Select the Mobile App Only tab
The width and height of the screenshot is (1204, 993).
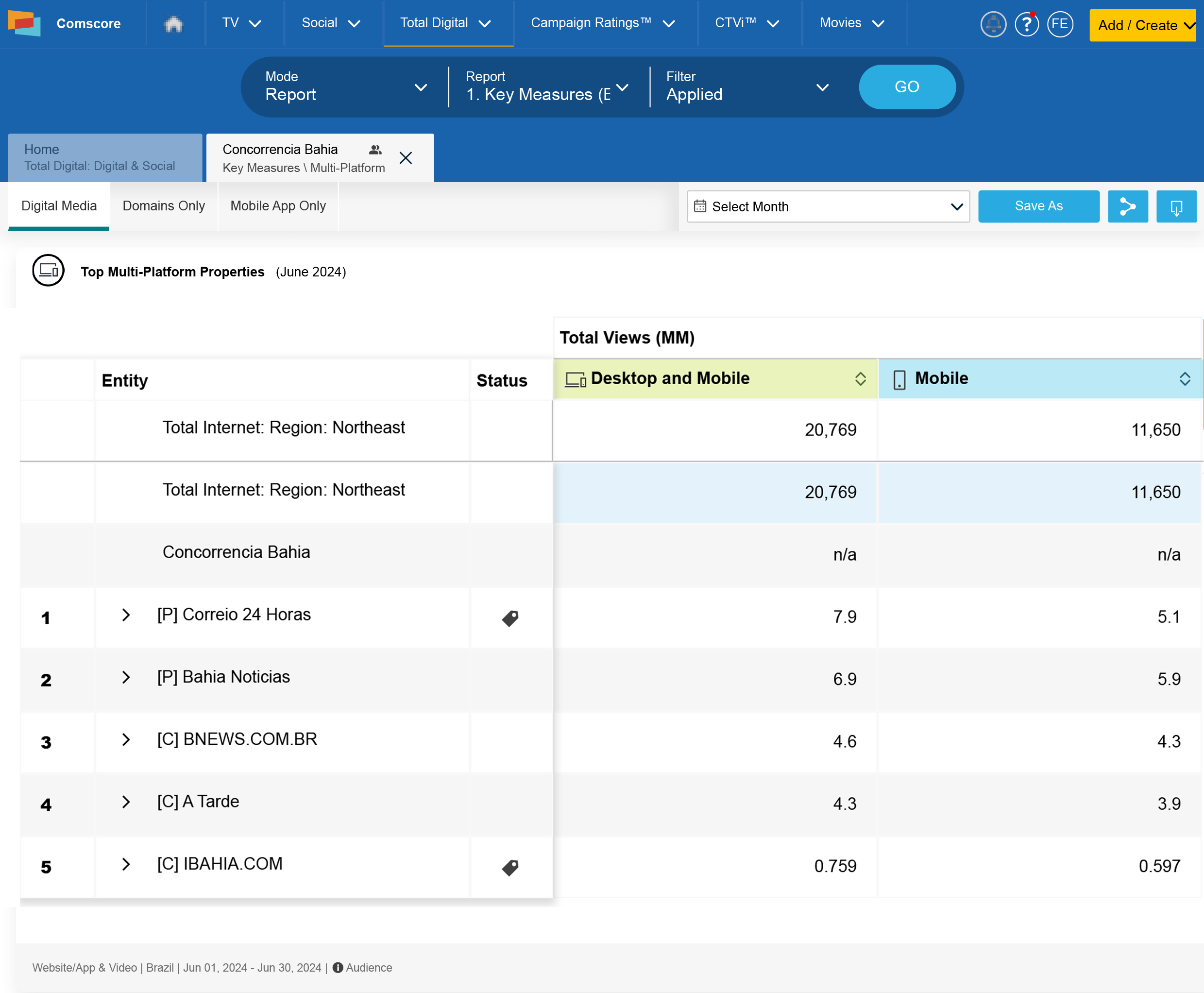click(278, 206)
